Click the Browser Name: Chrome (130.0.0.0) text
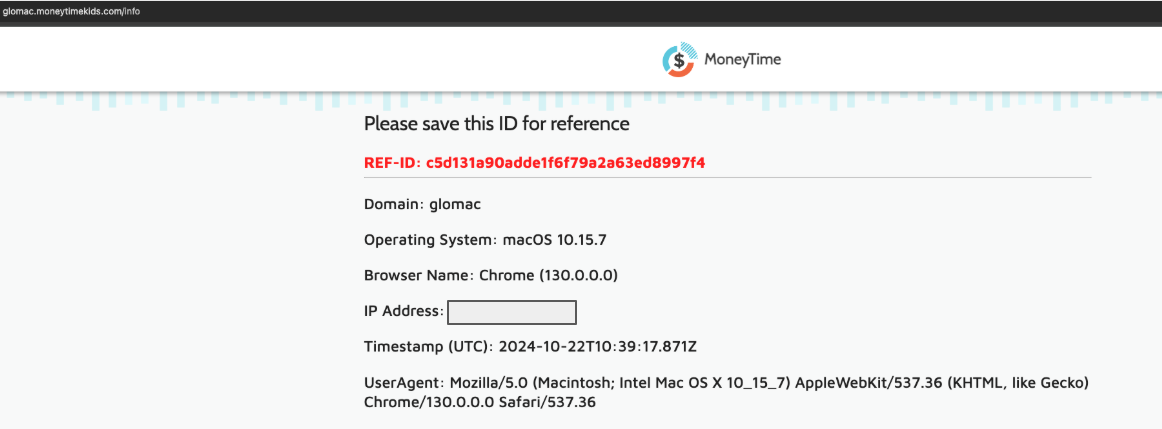 (491, 276)
